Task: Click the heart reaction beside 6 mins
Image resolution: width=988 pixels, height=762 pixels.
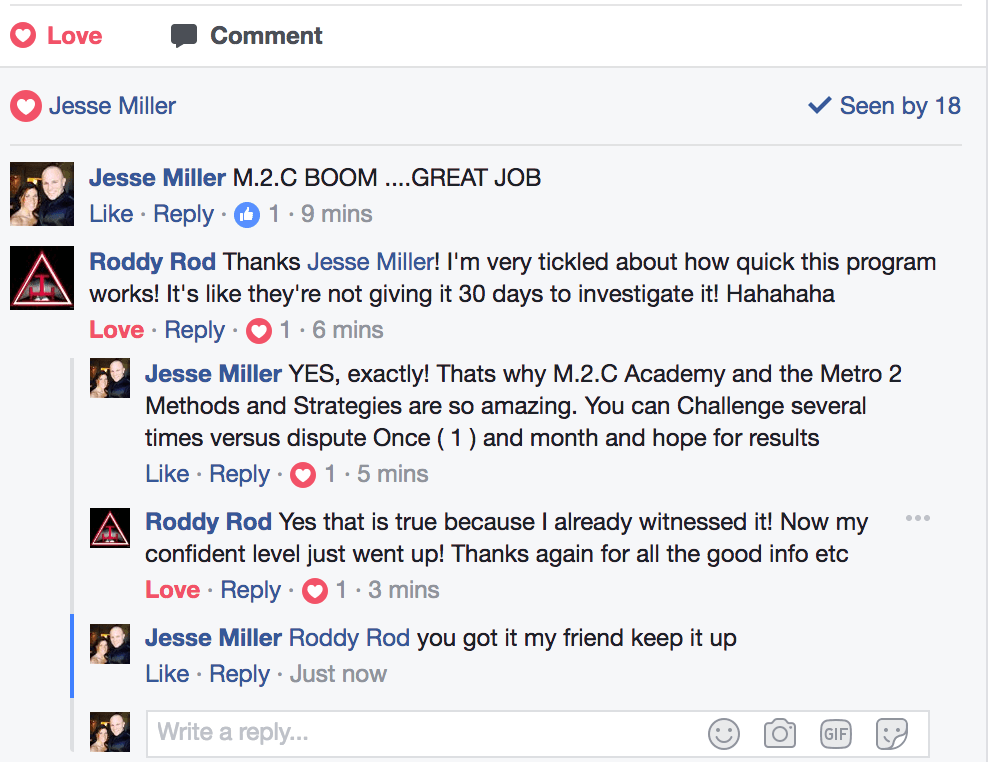Action: point(259,330)
